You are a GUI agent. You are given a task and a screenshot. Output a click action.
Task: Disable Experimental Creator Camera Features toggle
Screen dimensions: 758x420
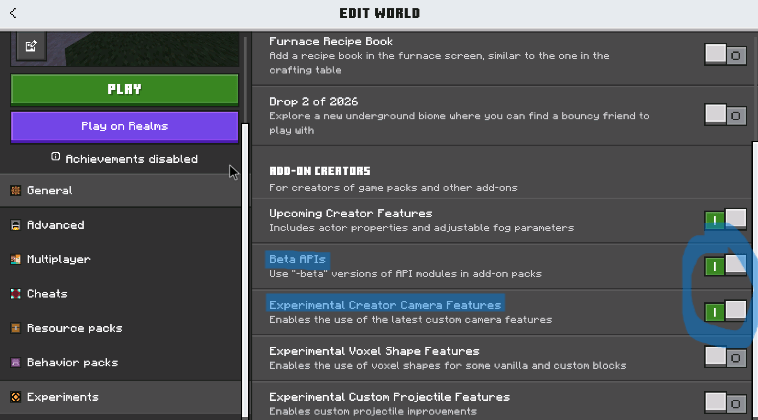coord(725,311)
